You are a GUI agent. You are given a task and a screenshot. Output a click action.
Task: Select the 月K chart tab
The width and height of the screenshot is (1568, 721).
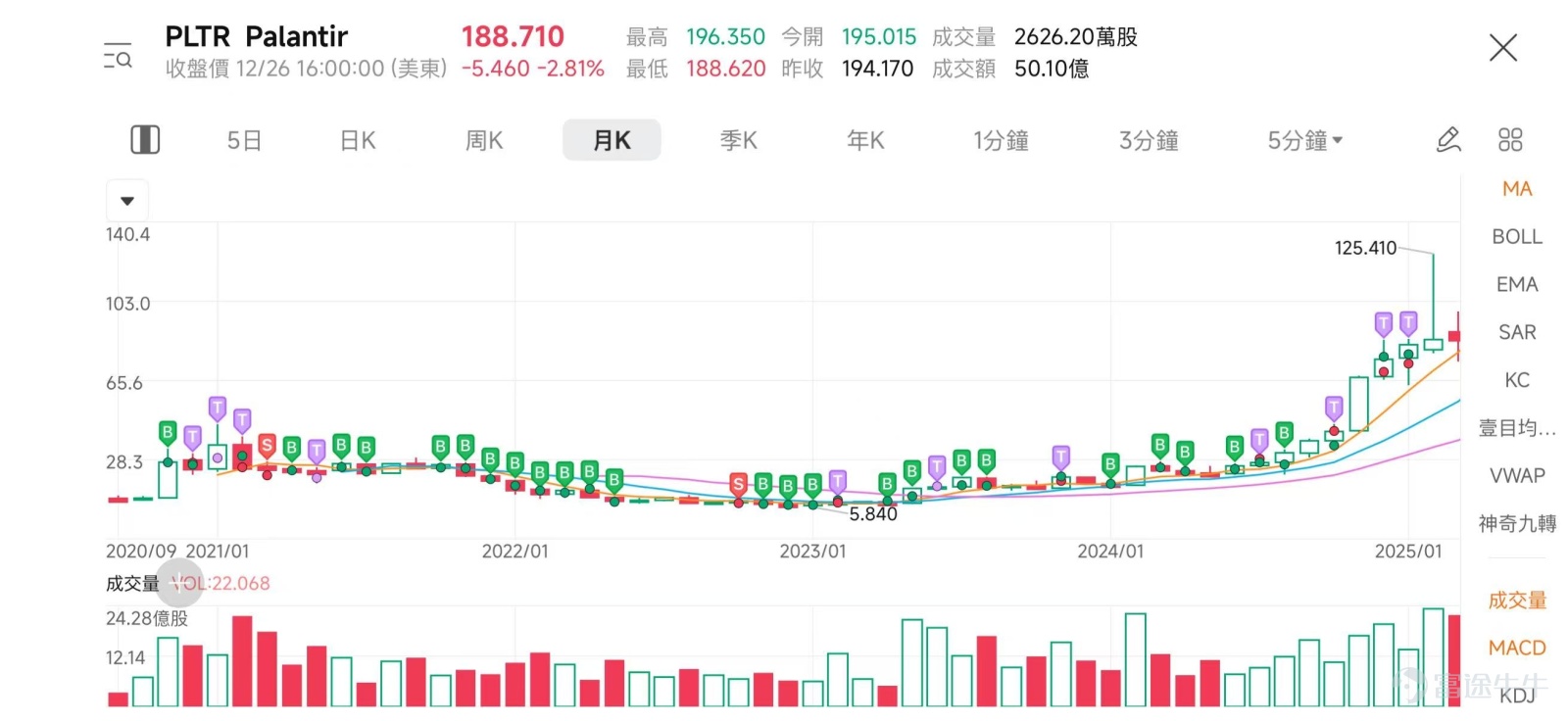(x=612, y=141)
